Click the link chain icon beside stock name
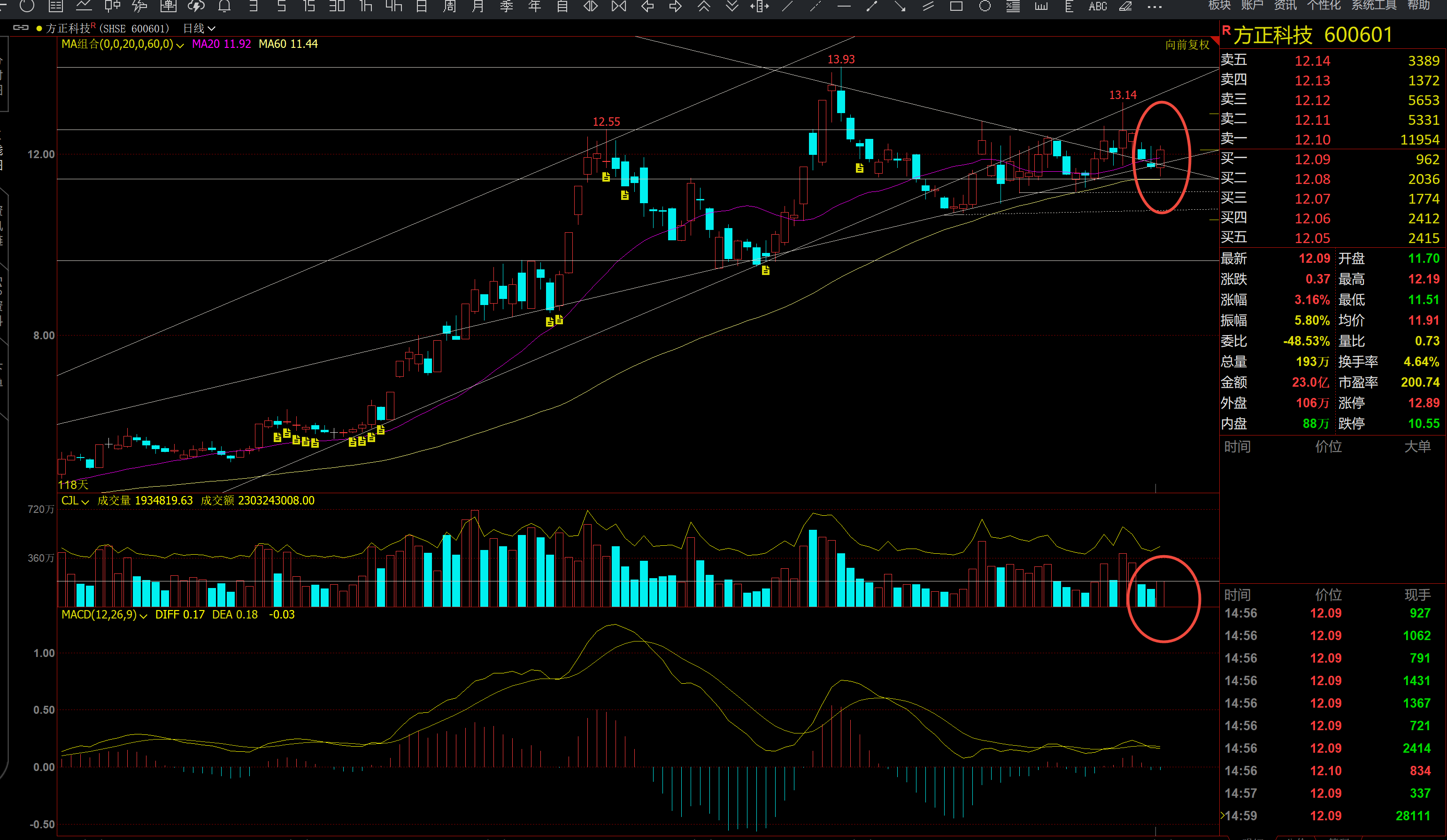Image resolution: width=1447 pixels, height=840 pixels. (21, 28)
